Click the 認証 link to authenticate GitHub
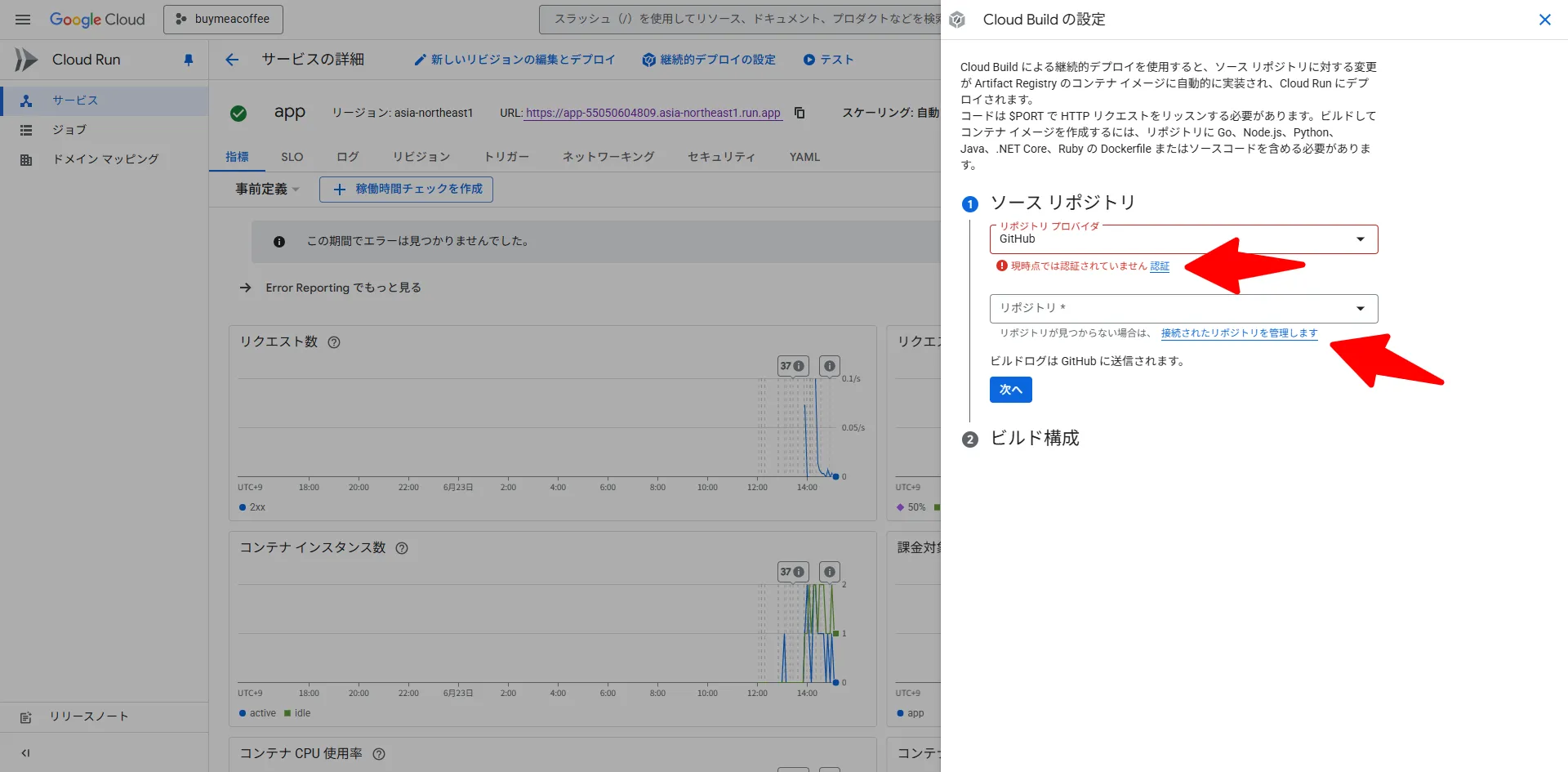Screen dimensions: 1568x772 coord(1159,266)
